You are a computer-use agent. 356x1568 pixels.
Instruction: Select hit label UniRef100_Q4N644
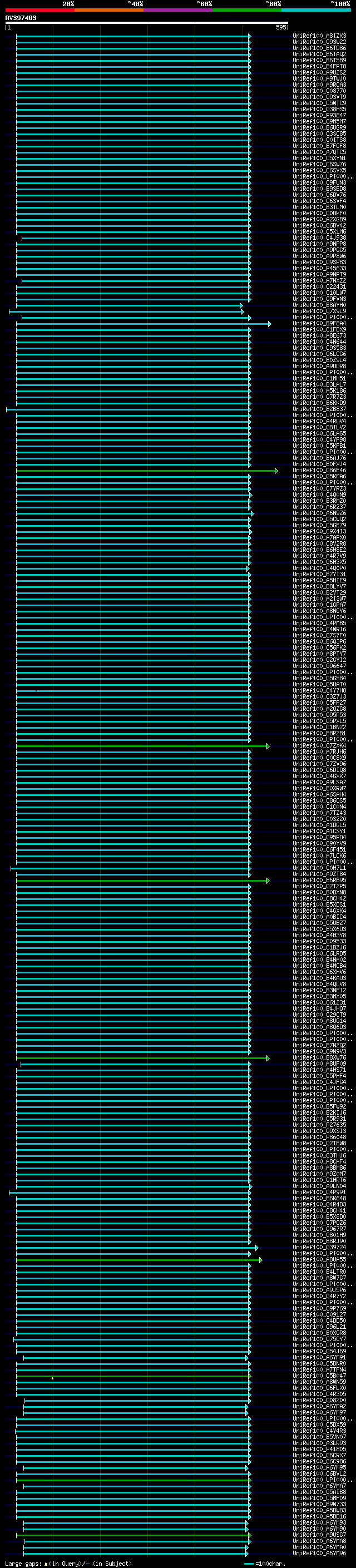coord(319,342)
